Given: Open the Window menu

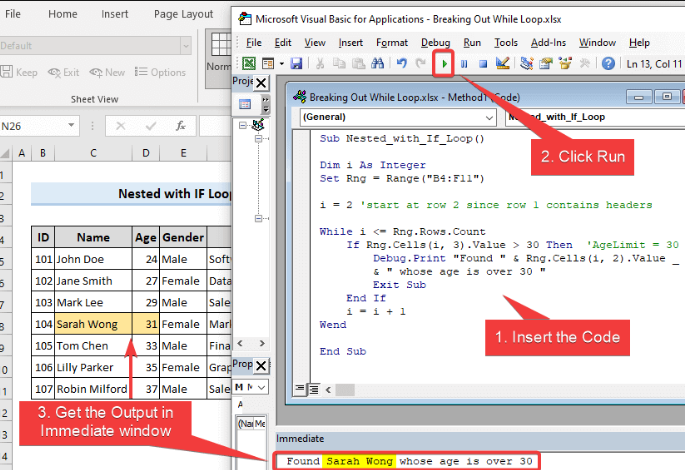Looking at the screenshot, I should pos(597,43).
